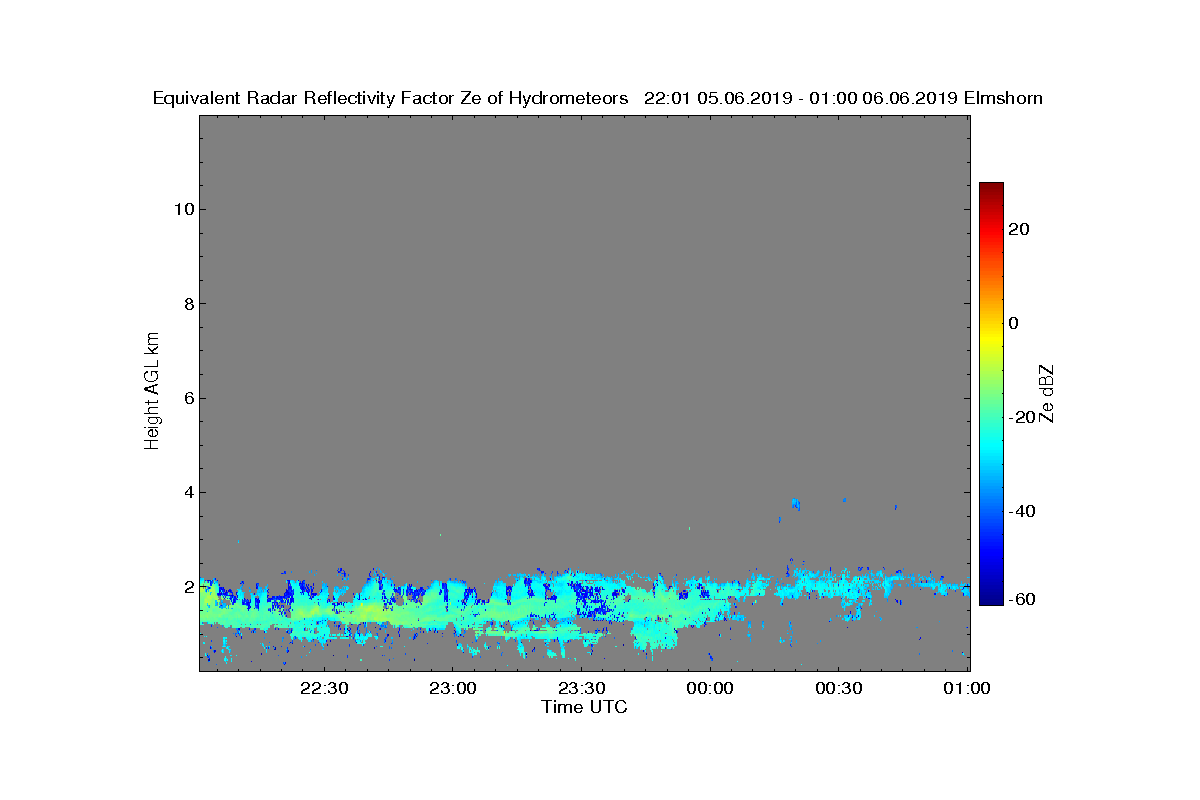Click the plot title text

pos(598,98)
